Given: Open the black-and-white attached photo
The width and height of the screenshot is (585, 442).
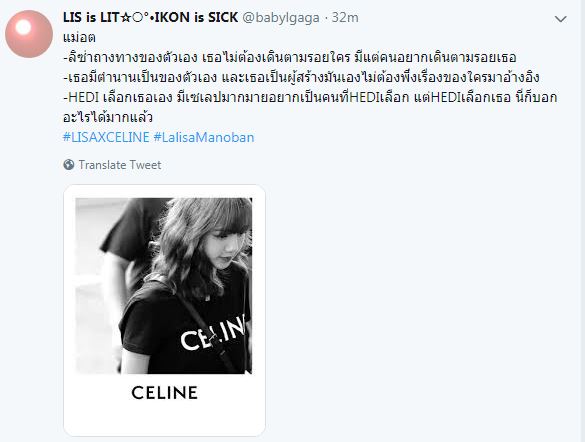Looking at the screenshot, I should click(164, 286).
